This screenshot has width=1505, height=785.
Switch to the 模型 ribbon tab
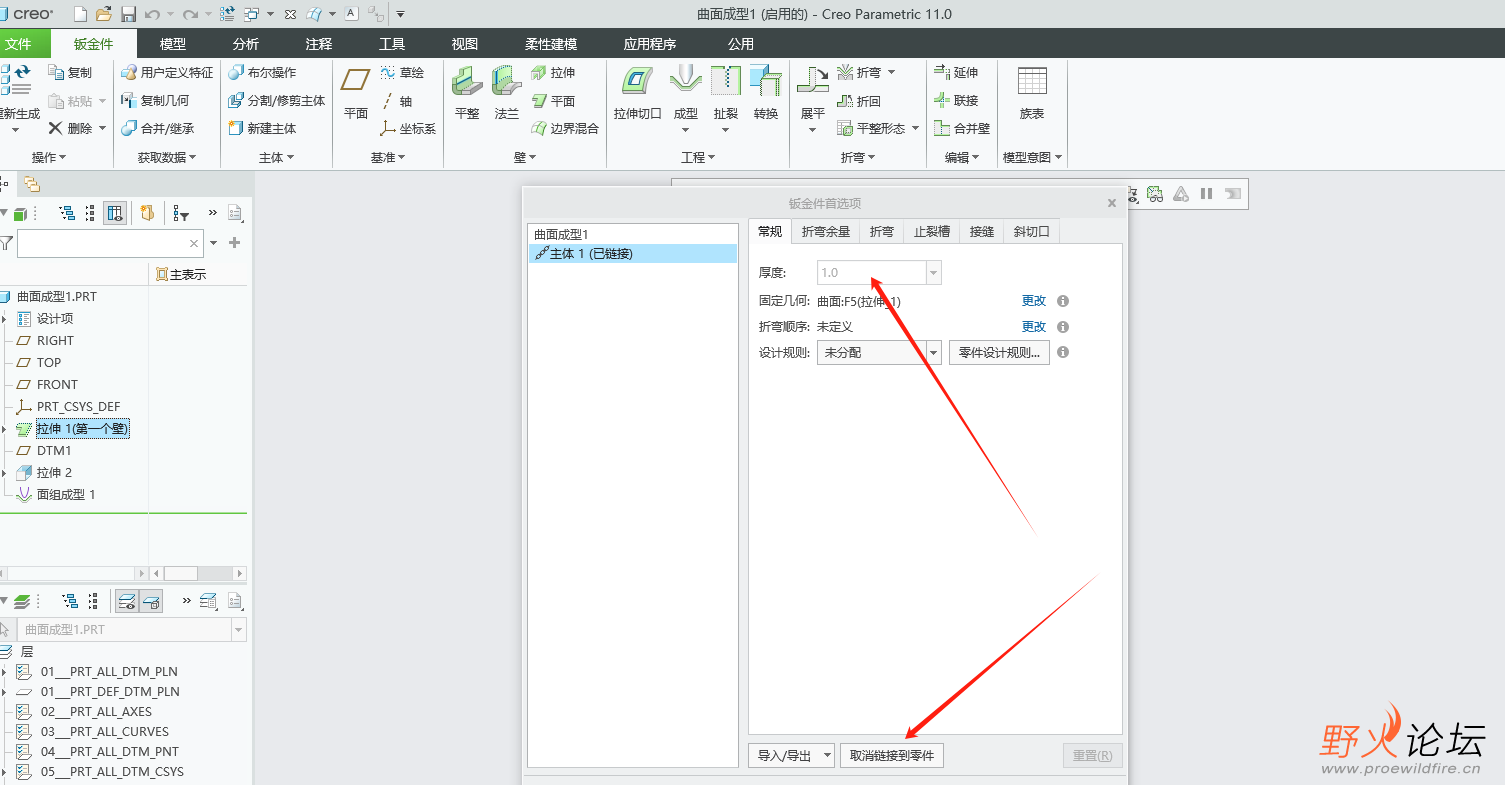click(173, 44)
